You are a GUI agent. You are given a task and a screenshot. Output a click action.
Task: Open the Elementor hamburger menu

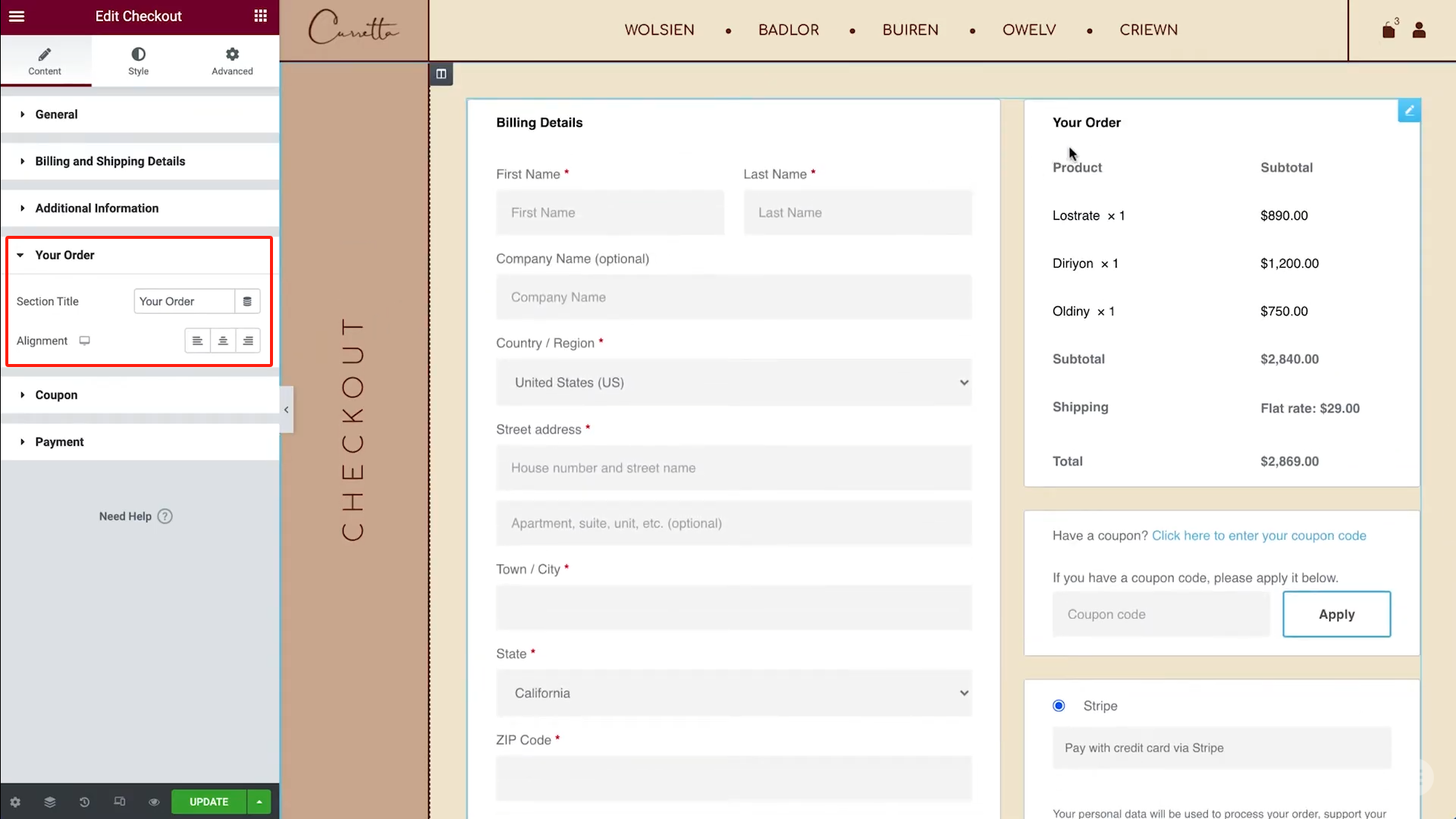[17, 16]
